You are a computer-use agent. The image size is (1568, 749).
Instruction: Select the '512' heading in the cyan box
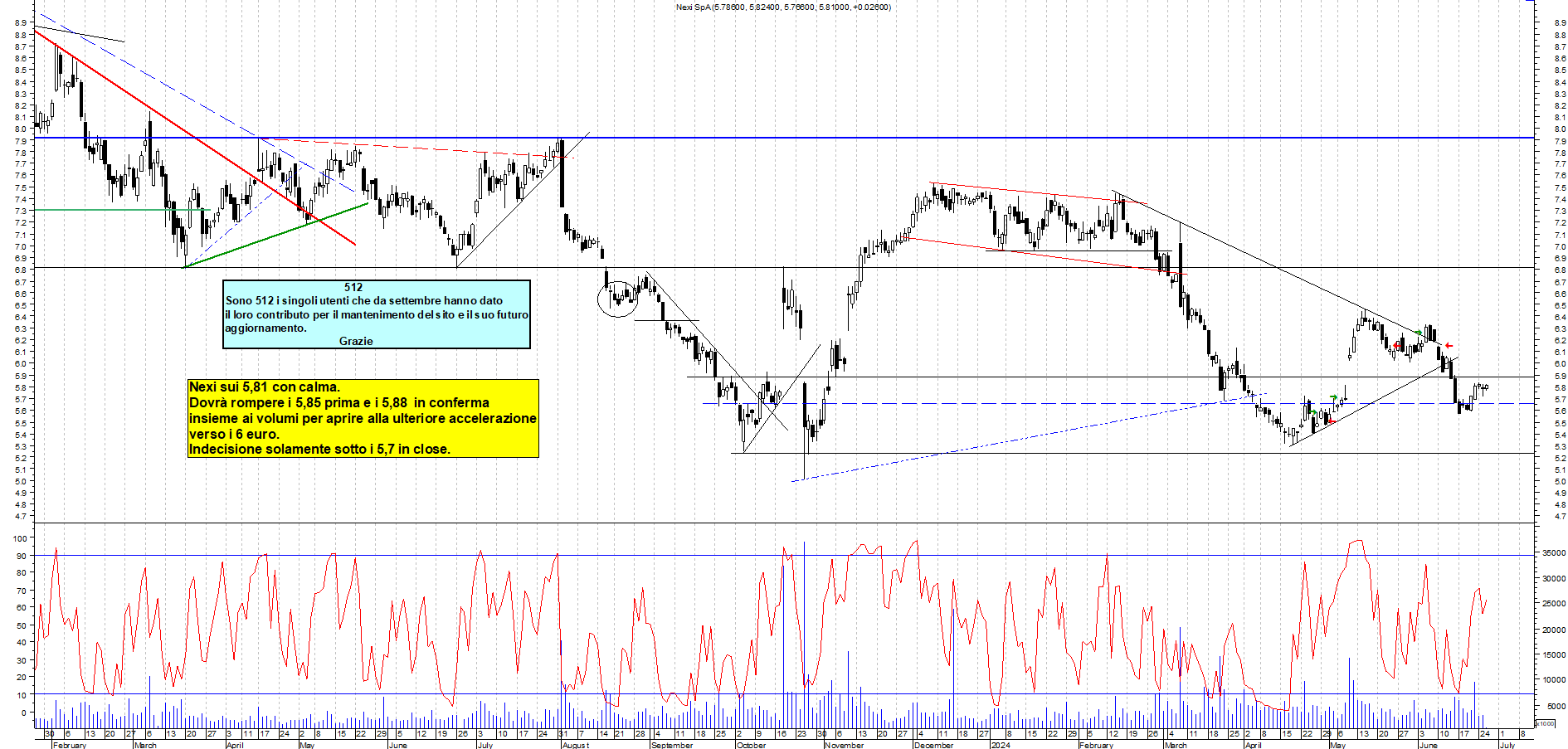(353, 287)
